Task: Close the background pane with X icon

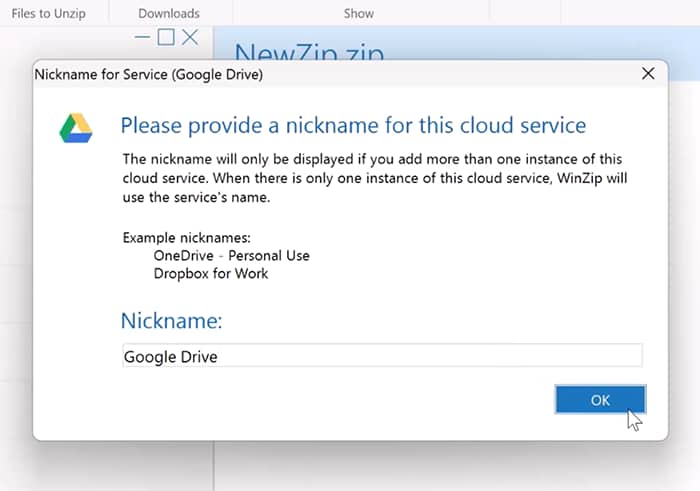Action: [x=190, y=38]
